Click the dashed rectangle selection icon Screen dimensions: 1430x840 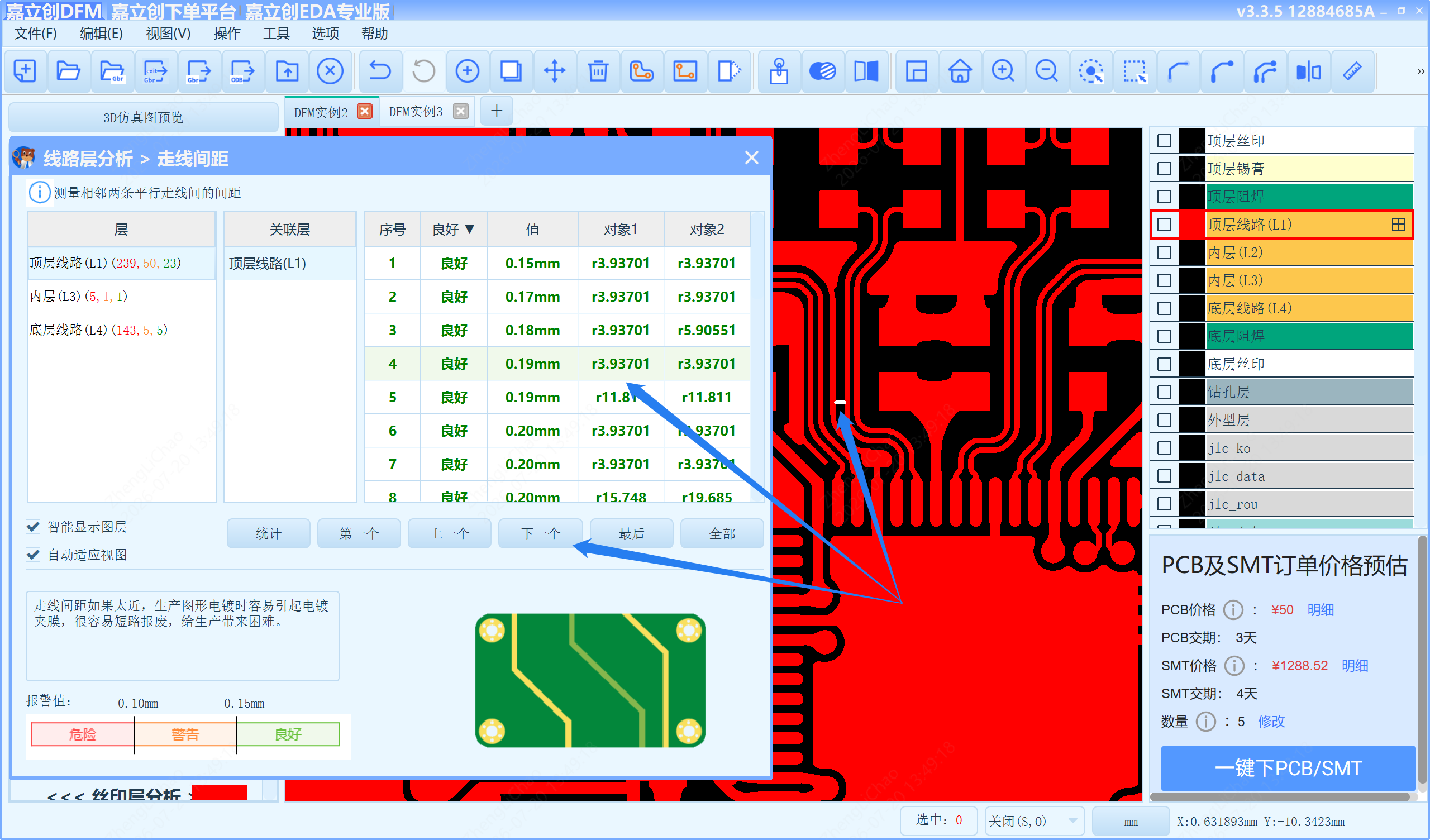[x=1135, y=71]
